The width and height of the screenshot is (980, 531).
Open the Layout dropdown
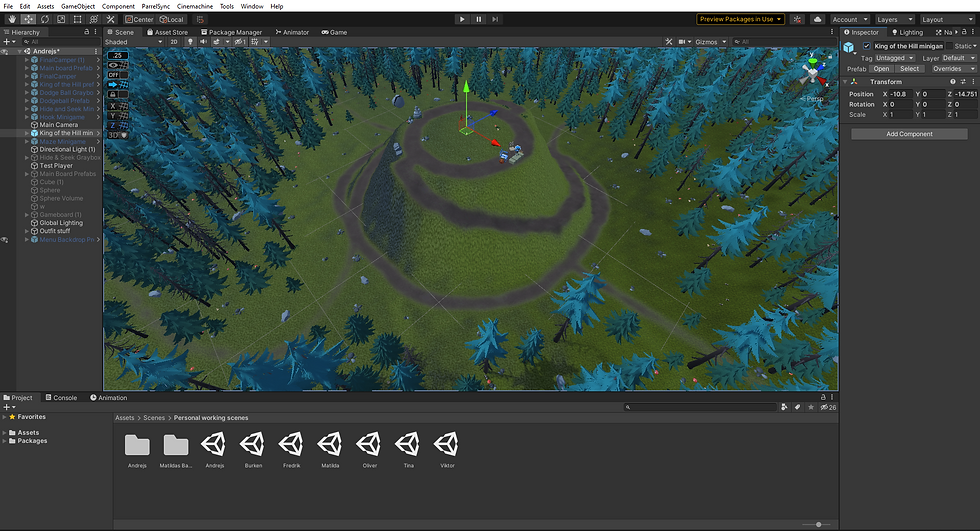(948, 19)
